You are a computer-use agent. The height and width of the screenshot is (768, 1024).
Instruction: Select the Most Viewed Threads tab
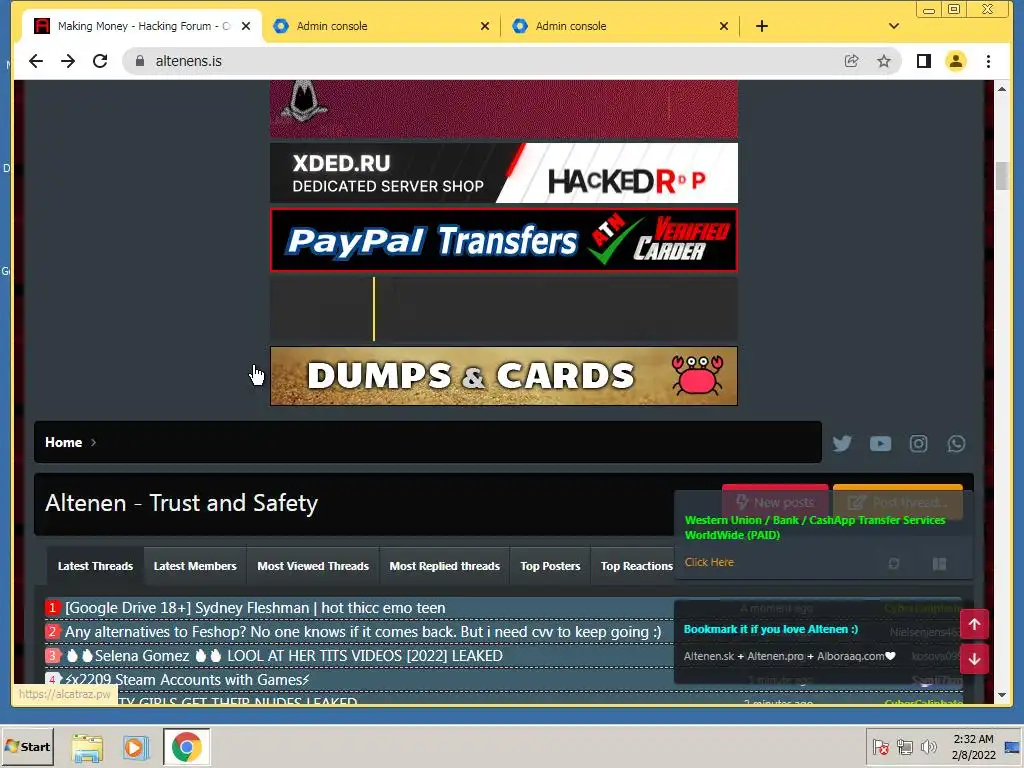click(x=313, y=566)
